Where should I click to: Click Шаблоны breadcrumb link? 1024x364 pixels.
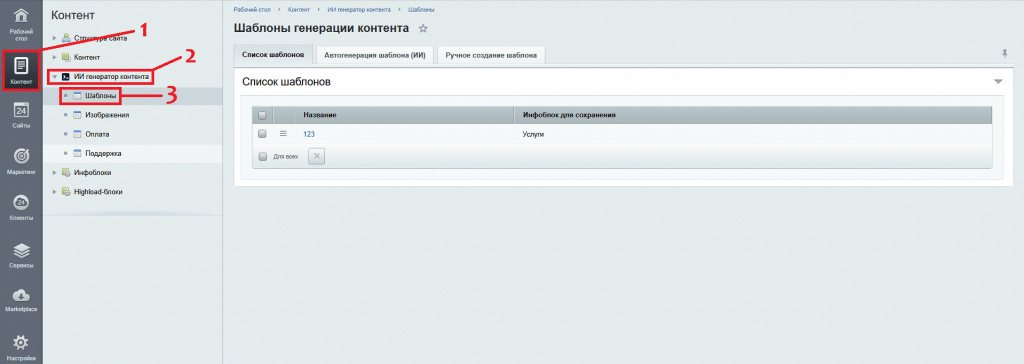coord(421,10)
